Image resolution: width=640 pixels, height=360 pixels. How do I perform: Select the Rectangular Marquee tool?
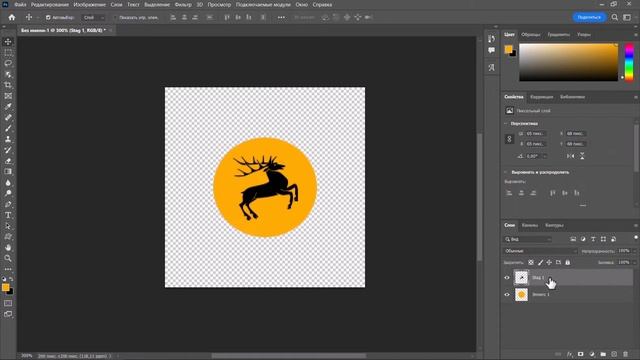pyautogui.click(x=8, y=53)
